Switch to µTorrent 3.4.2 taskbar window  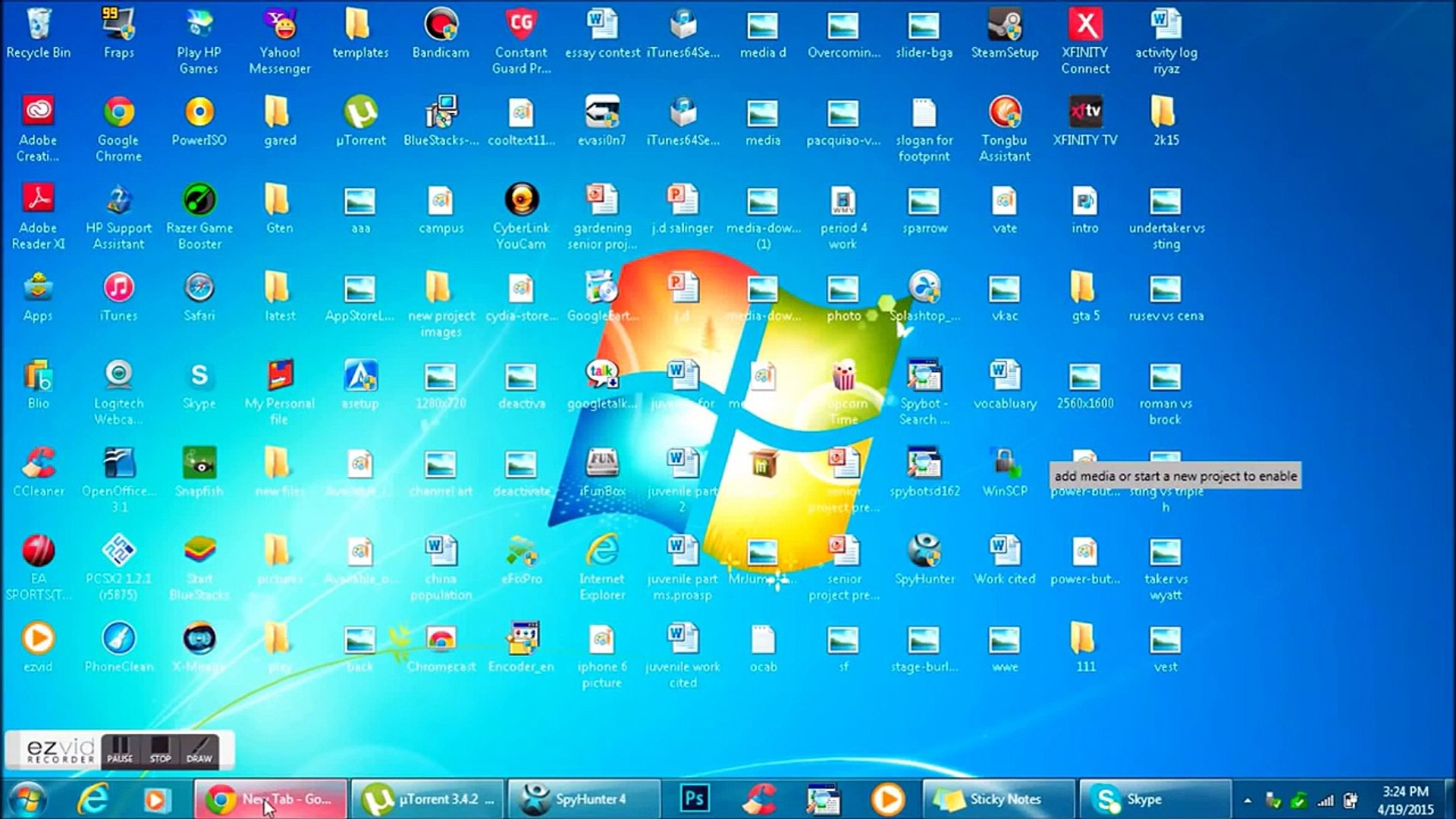coord(428,799)
